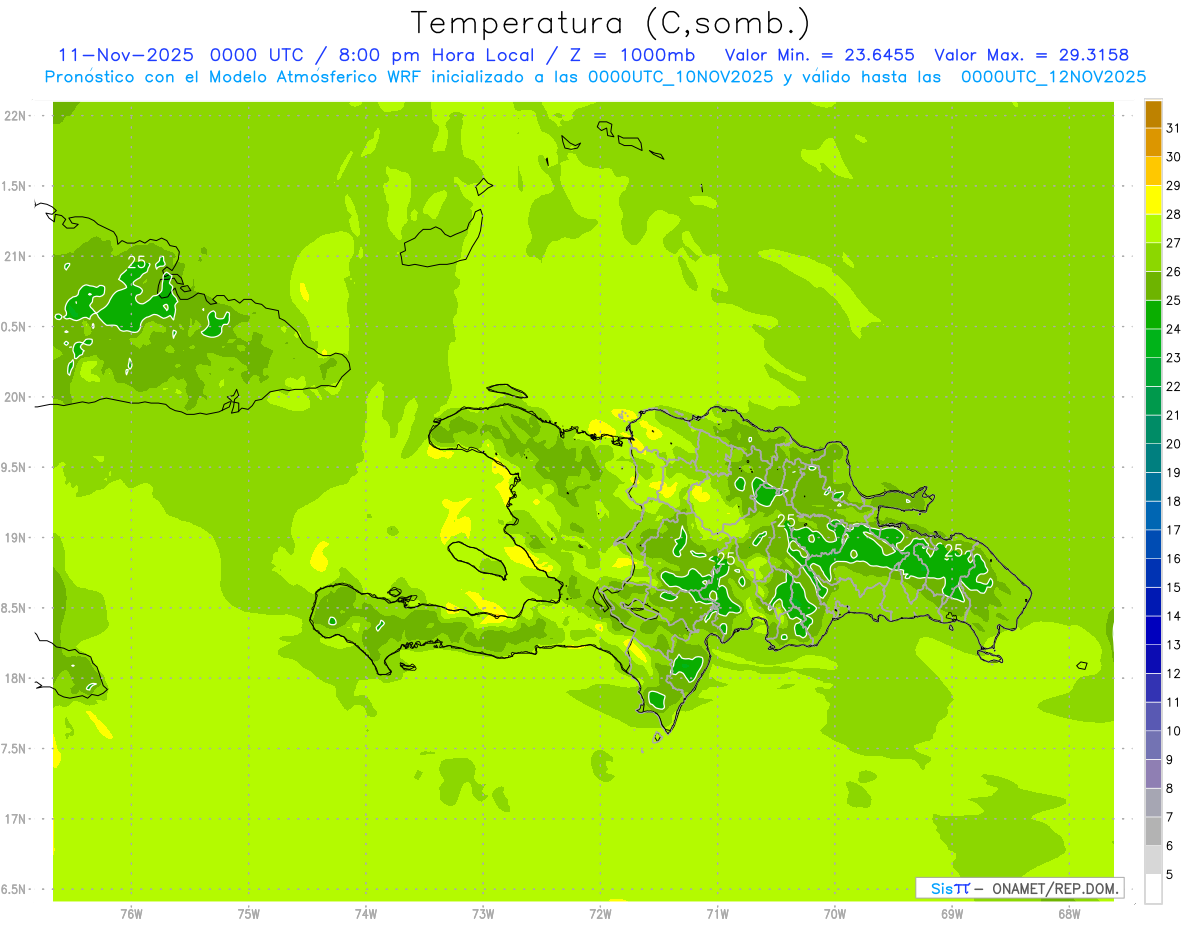Click the "17N" latitude label
The width and height of the screenshot is (1200, 927).
click(x=15, y=819)
